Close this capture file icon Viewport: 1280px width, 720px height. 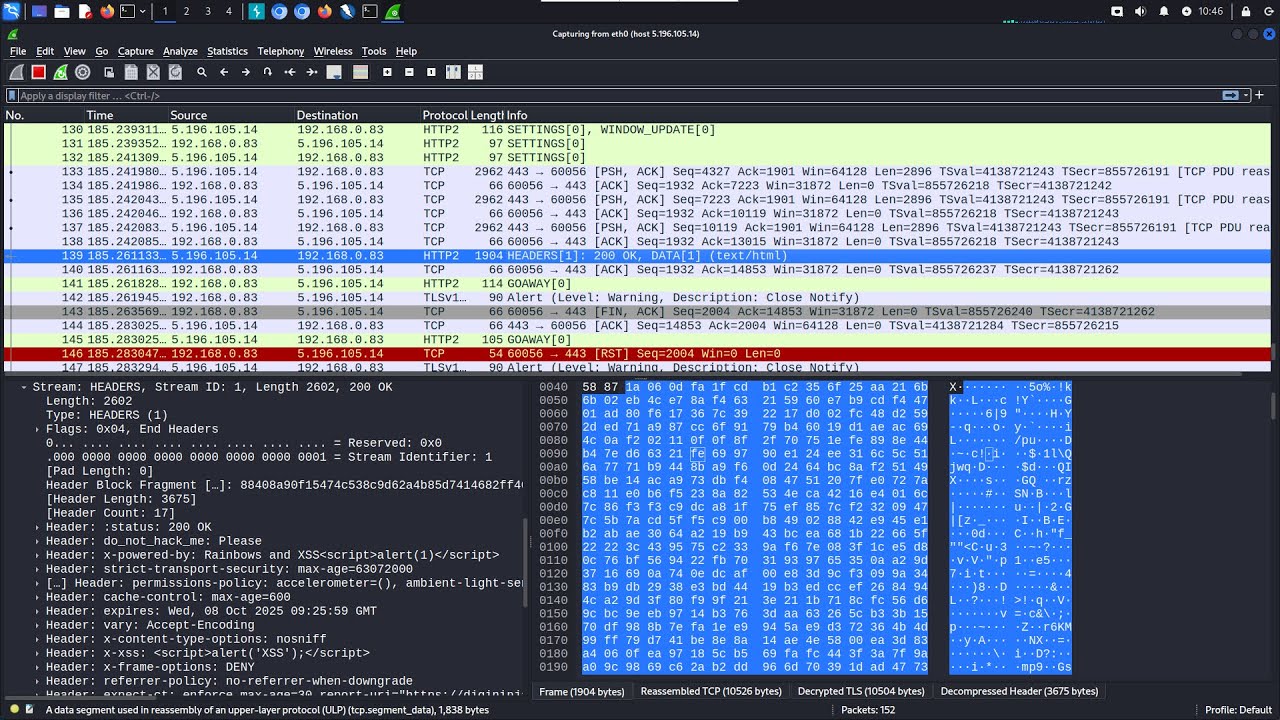tap(153, 72)
